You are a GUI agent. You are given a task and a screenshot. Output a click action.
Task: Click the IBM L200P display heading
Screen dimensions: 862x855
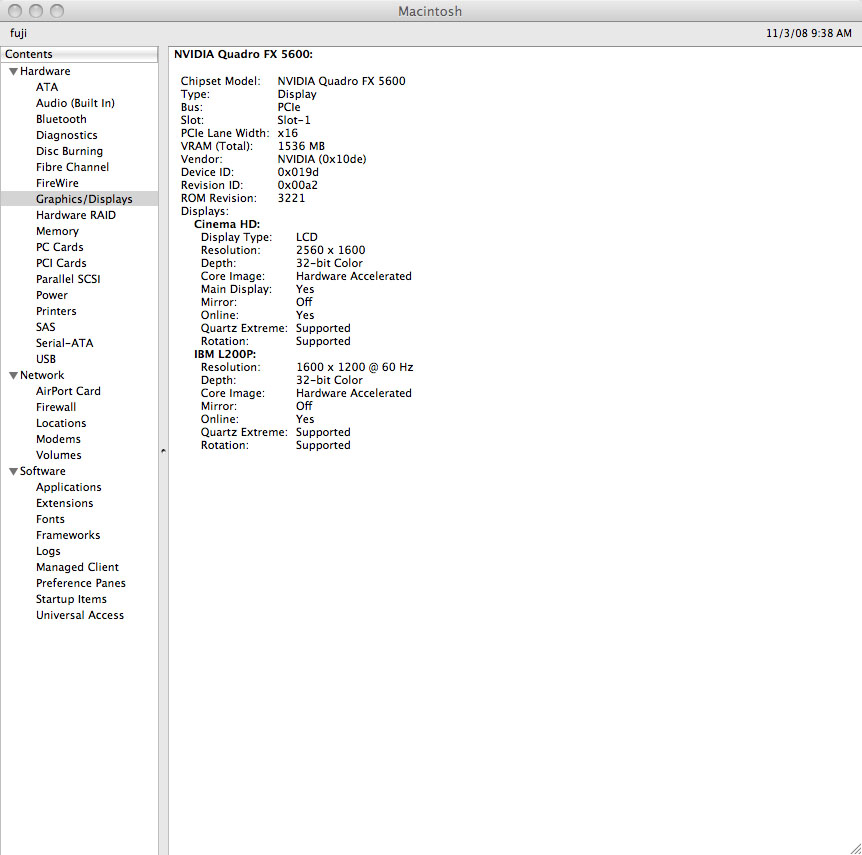coord(225,354)
